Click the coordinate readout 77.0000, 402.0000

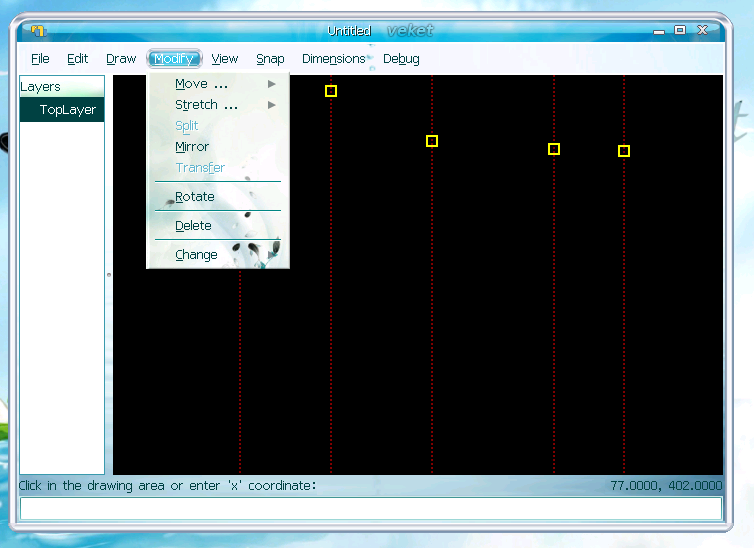click(666, 486)
